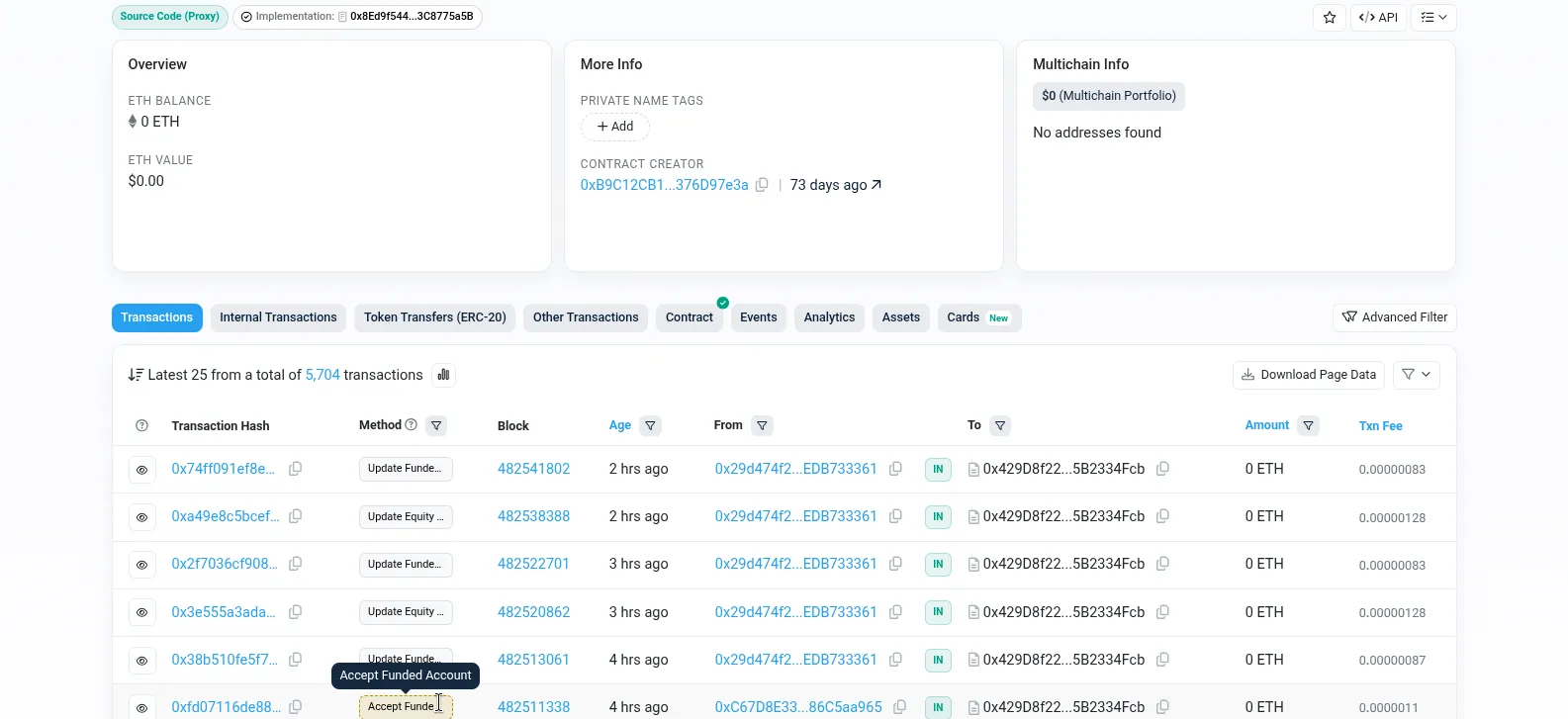Open the Contract tab
The width and height of the screenshot is (1568, 719).
[x=690, y=317]
